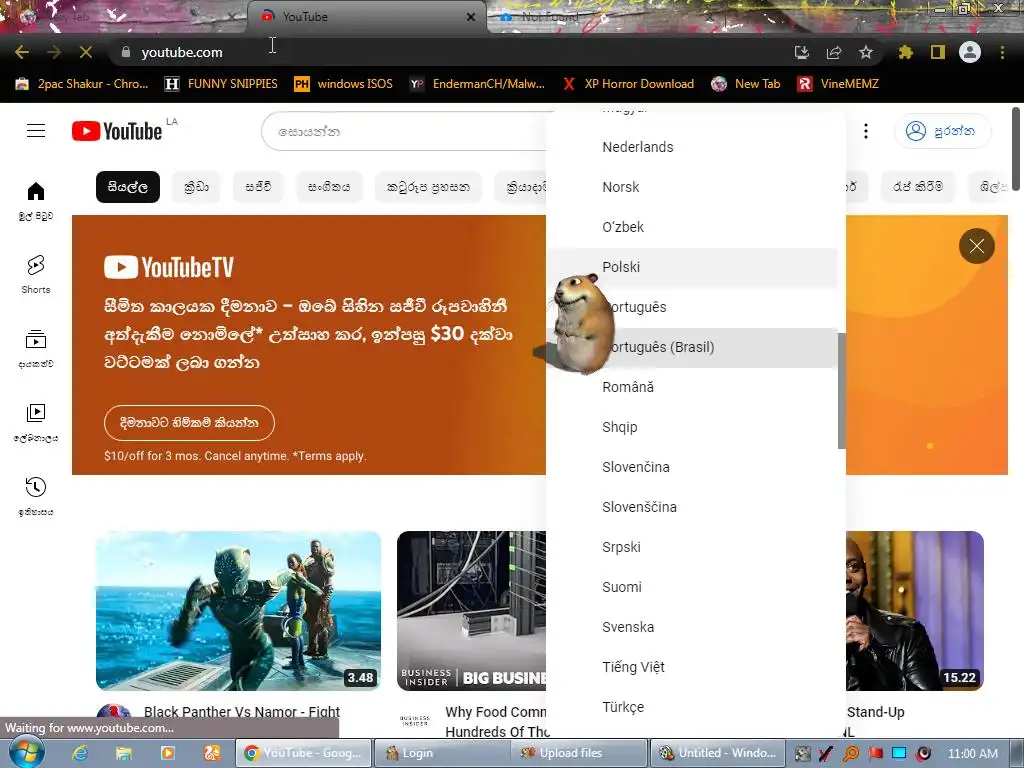1024x768 pixels.
Task: Select Nederlands language
Action: pyautogui.click(x=692, y=147)
